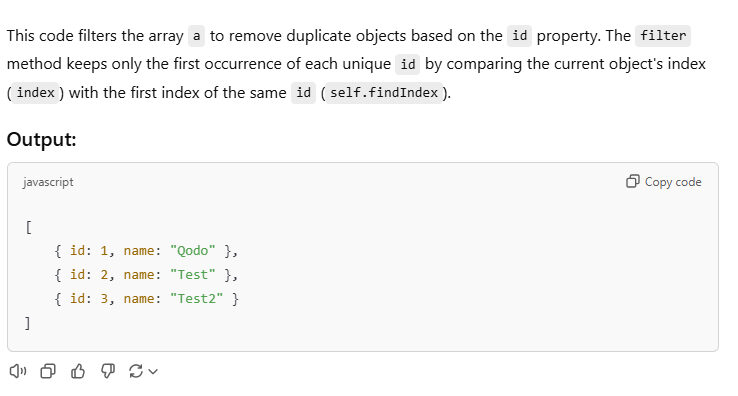Click the inline code 'a' array name
Image resolution: width=738 pixels, height=396 pixels.
click(x=196, y=36)
